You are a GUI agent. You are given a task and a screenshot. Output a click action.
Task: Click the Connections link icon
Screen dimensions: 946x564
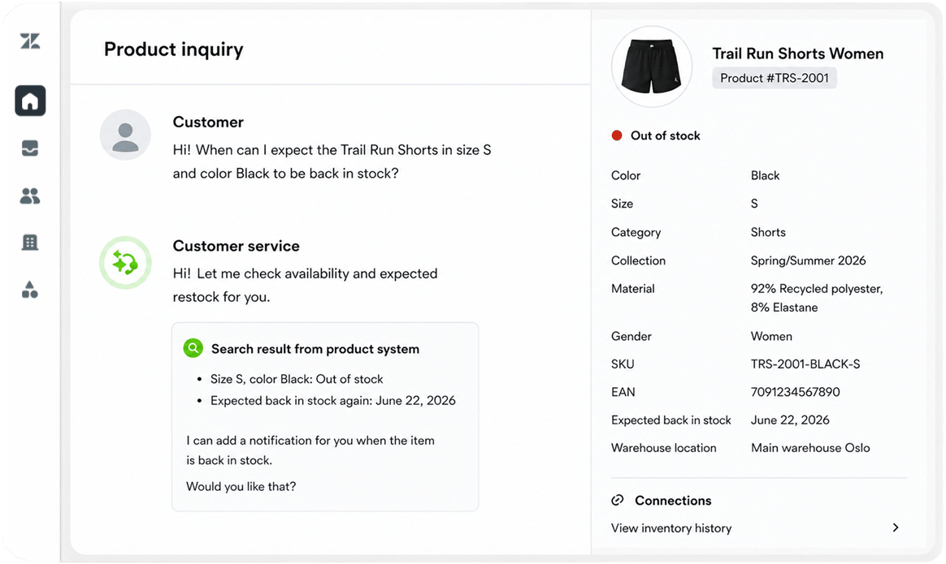(x=617, y=500)
